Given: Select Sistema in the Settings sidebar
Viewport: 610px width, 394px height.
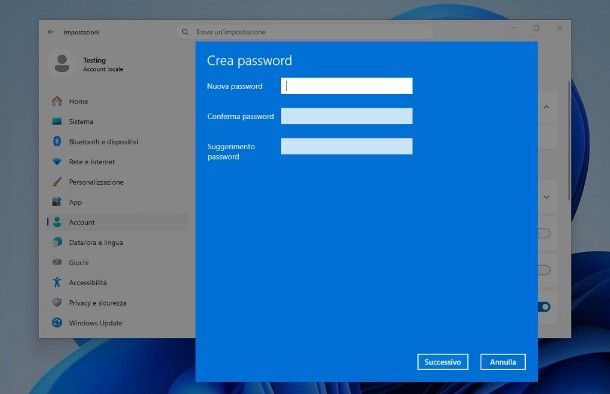Looking at the screenshot, I should [117, 121].
